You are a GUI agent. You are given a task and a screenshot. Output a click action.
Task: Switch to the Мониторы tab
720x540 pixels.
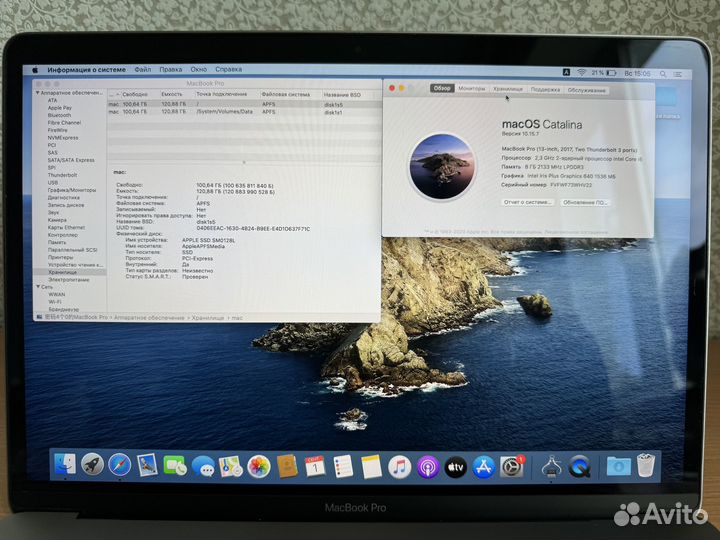[472, 88]
